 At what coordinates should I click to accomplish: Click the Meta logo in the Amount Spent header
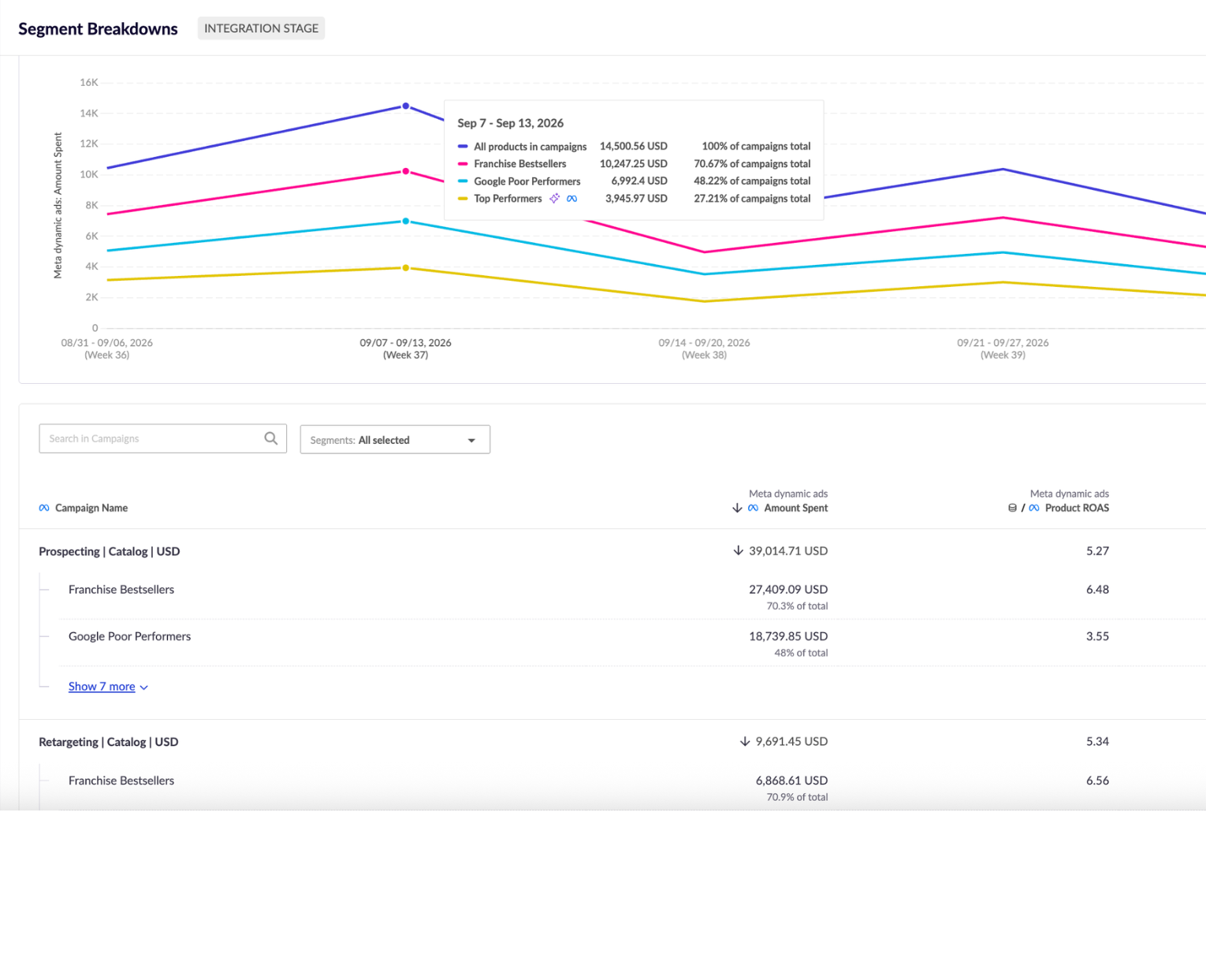[x=753, y=508]
